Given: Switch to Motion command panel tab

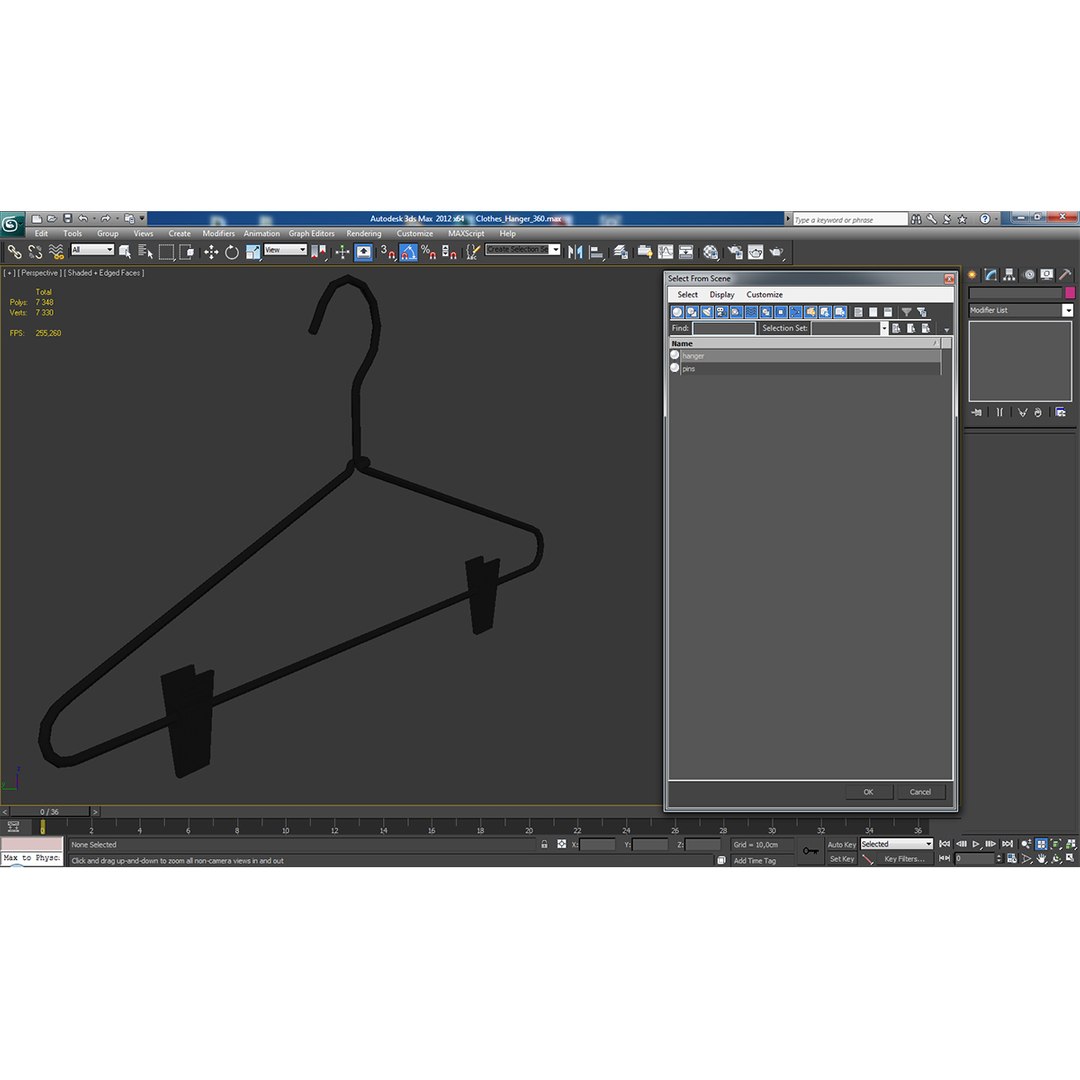Looking at the screenshot, I should (1029, 275).
